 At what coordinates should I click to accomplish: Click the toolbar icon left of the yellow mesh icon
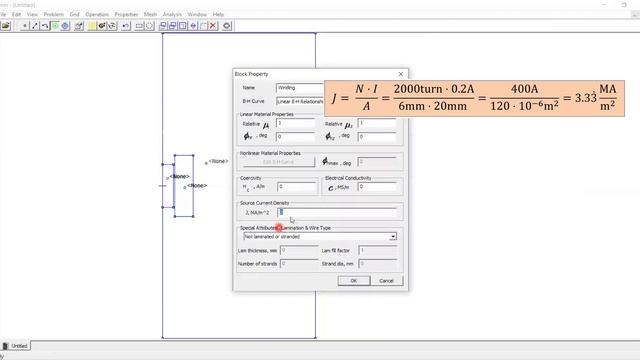(79, 26)
